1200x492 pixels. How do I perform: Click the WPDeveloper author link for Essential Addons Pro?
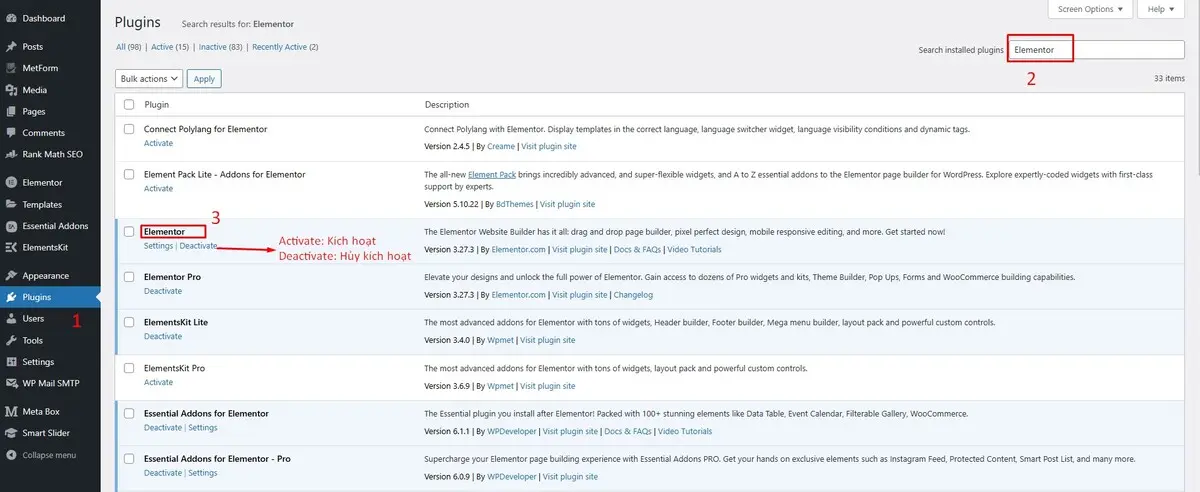513,477
